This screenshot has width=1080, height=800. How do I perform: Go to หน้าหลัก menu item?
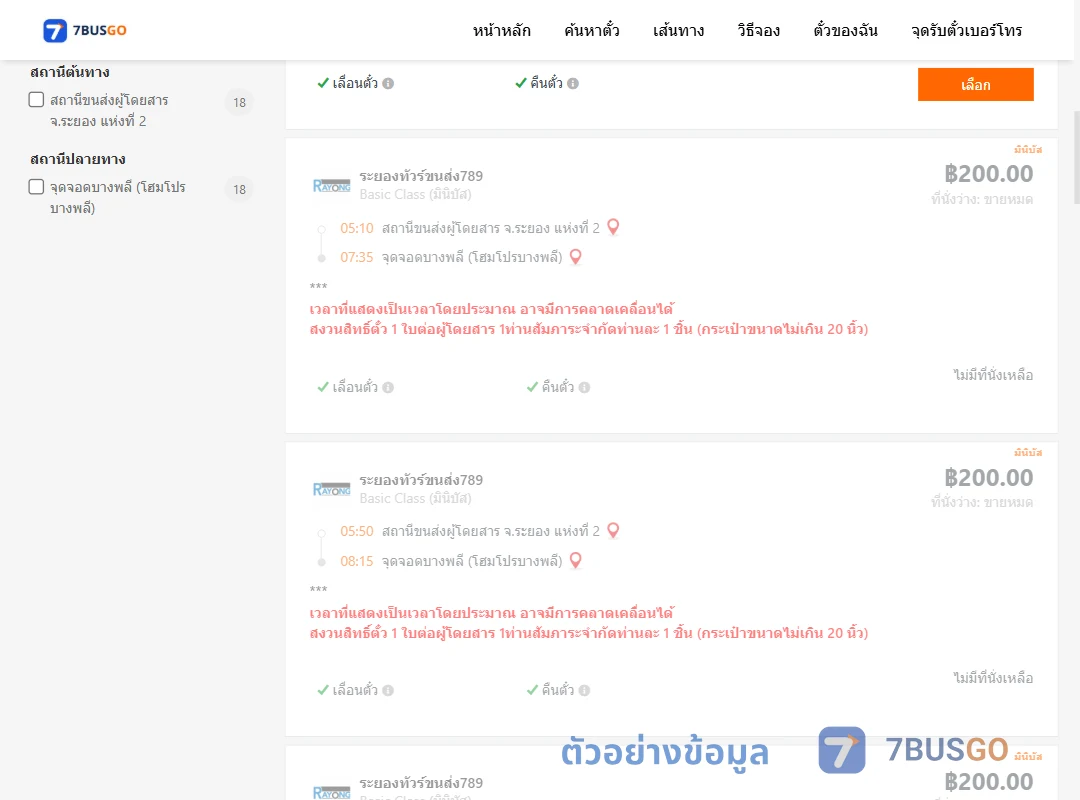click(x=501, y=30)
